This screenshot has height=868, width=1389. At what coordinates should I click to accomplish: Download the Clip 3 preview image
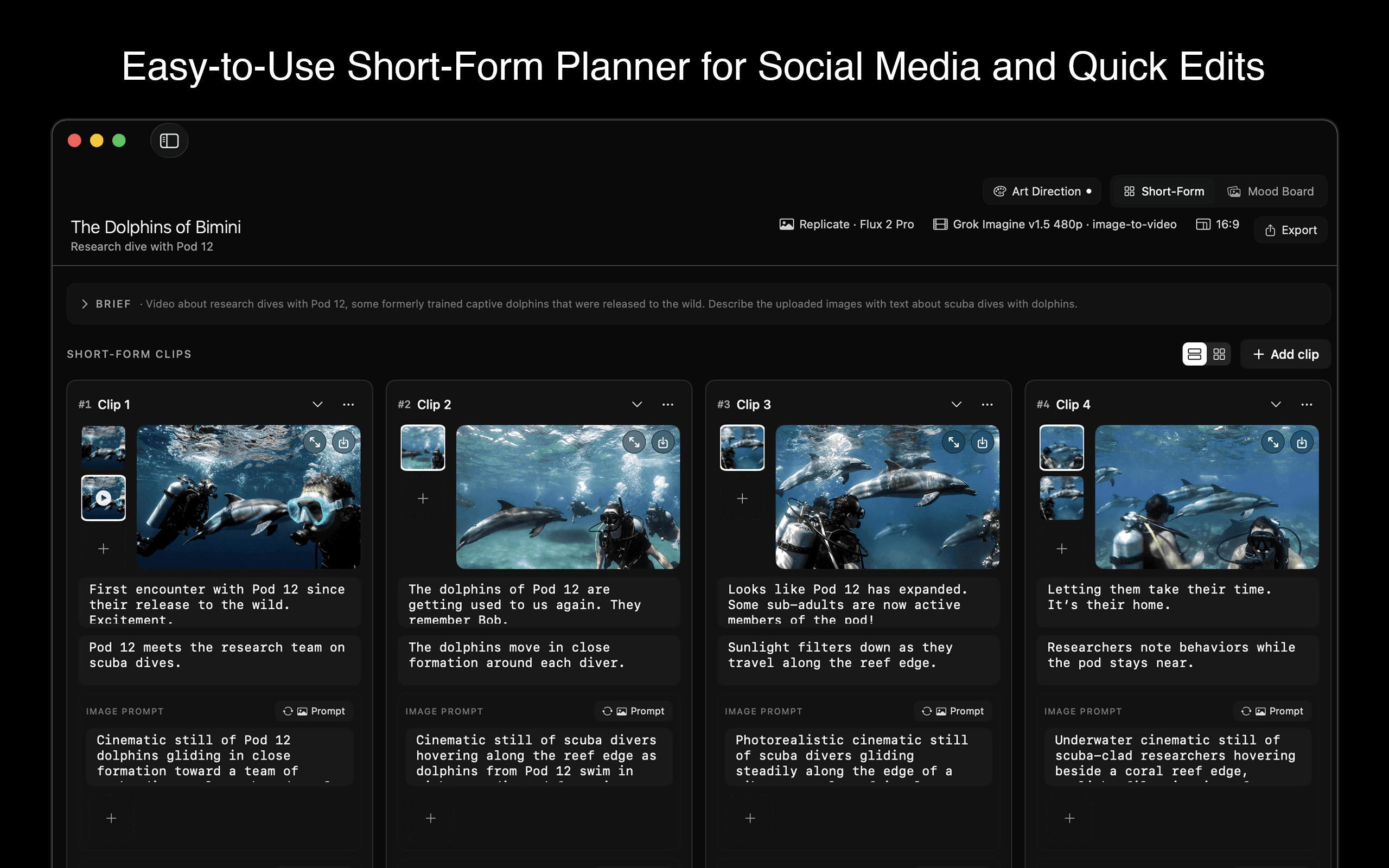[982, 442]
